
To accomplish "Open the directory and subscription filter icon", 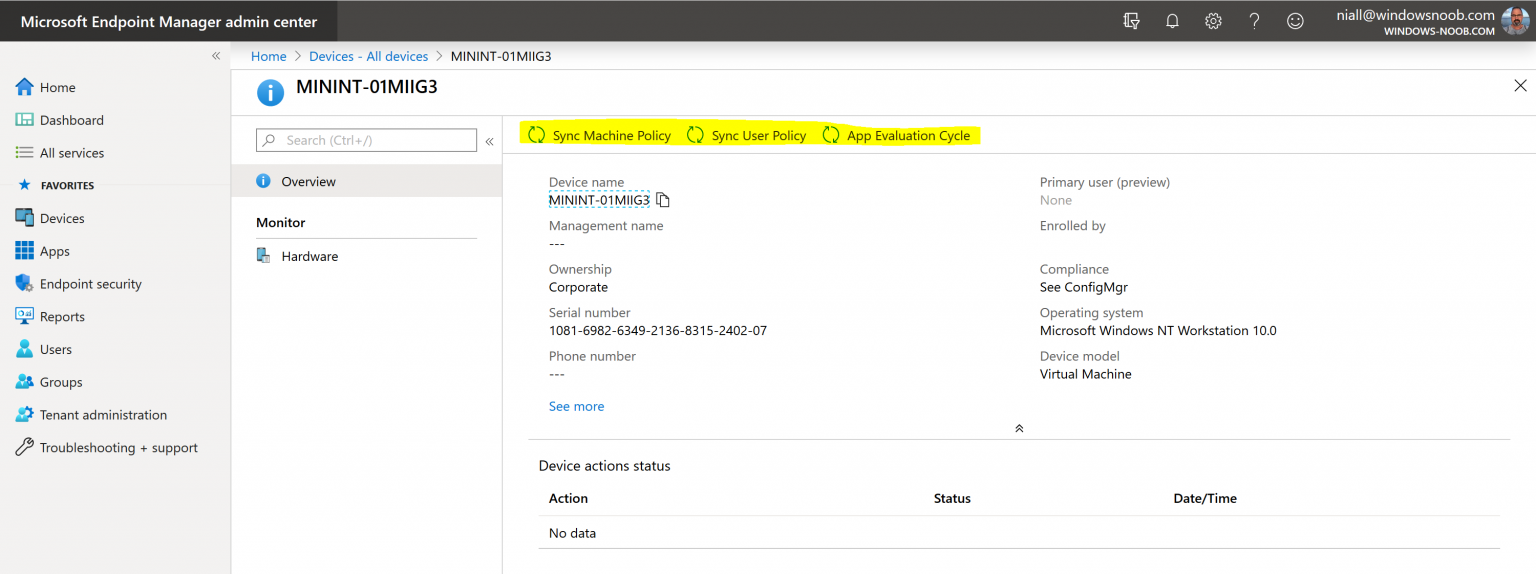I will click(x=1132, y=21).
